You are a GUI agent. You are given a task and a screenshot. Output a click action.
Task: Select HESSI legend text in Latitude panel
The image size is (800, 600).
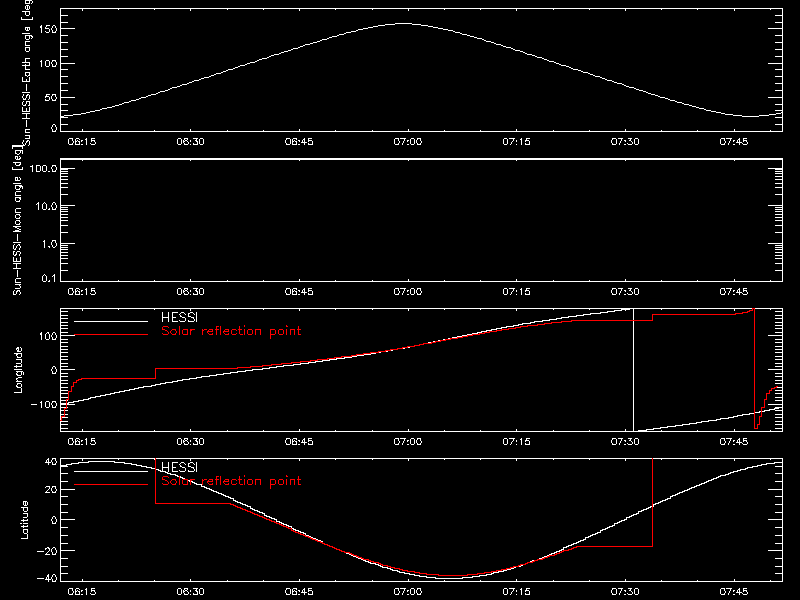(179, 467)
